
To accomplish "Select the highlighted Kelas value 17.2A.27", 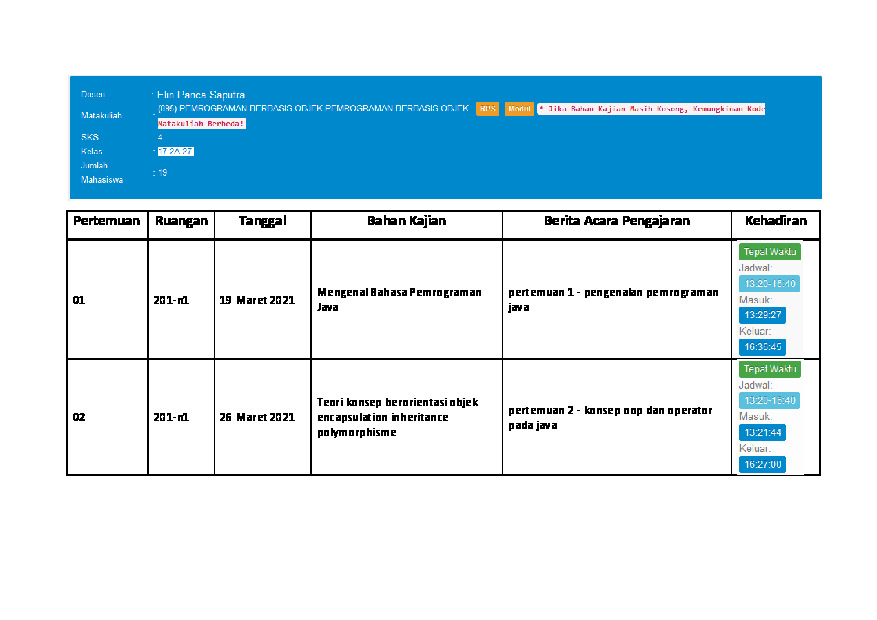I will click(x=176, y=152).
